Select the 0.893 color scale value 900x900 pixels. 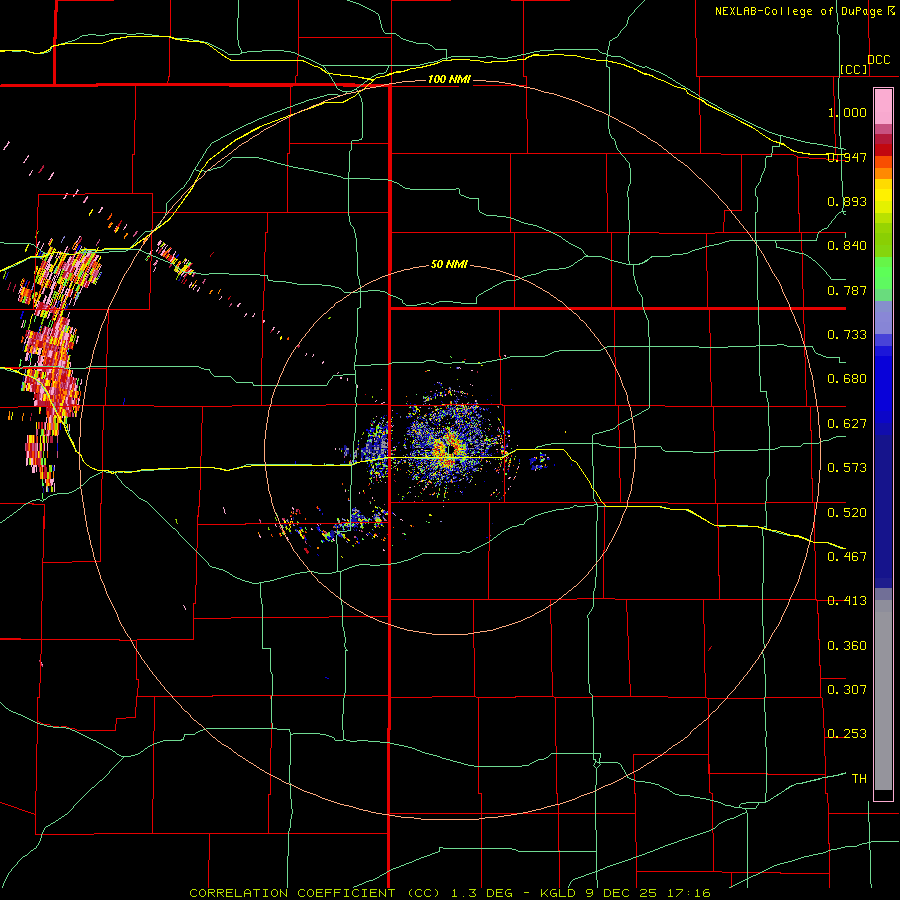point(847,201)
